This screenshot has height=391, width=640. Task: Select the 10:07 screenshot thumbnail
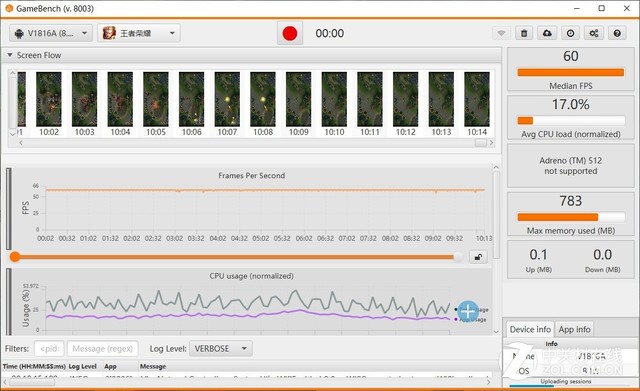[x=227, y=104]
